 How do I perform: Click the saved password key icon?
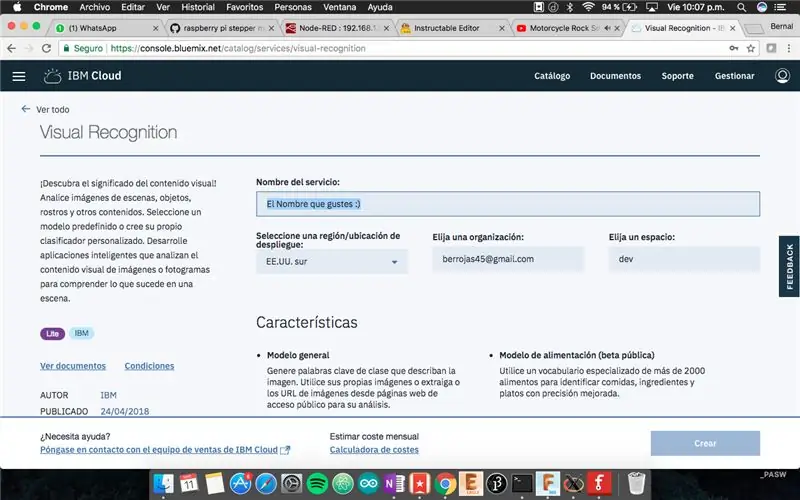[734, 48]
